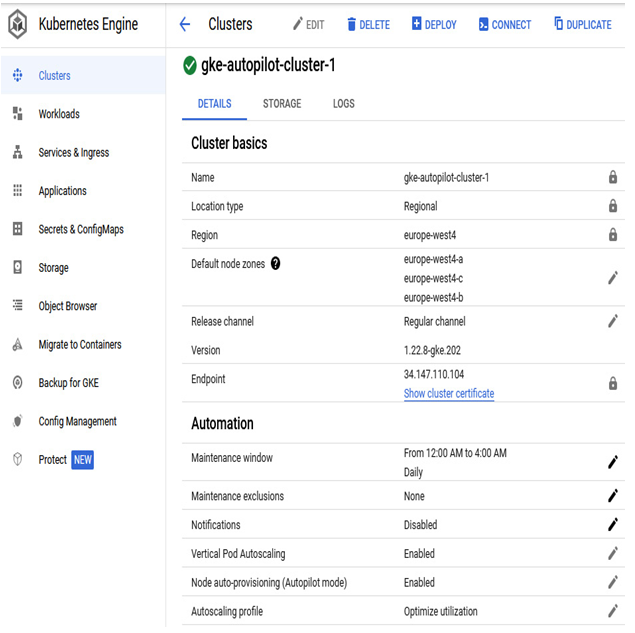This screenshot has height=633, width=635.
Task: Edit Node auto-provisioning pencil icon
Action: click(x=613, y=582)
